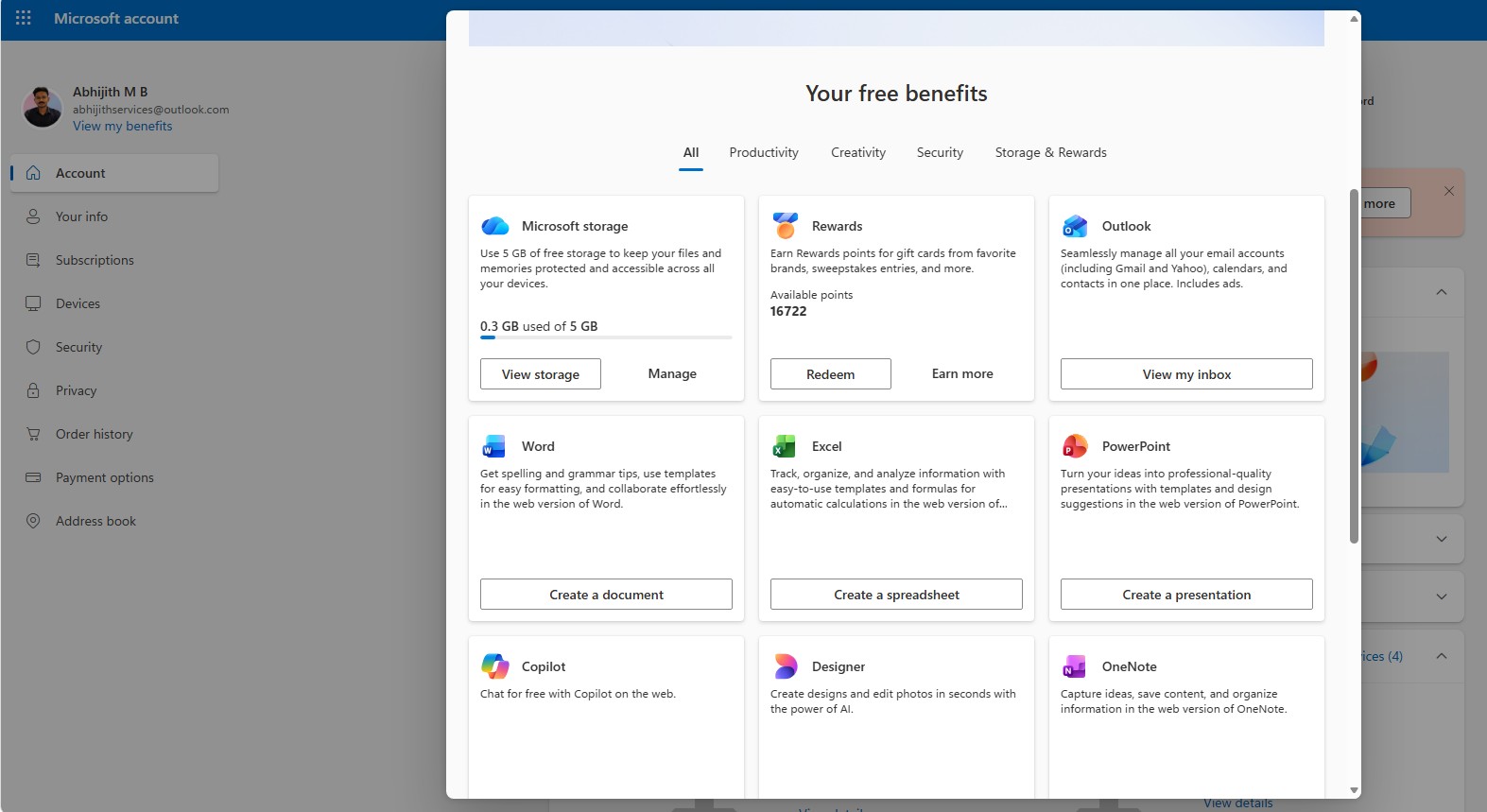Click the abhijithservices@outlook.com email text
This screenshot has height=812, width=1487.
151,109
